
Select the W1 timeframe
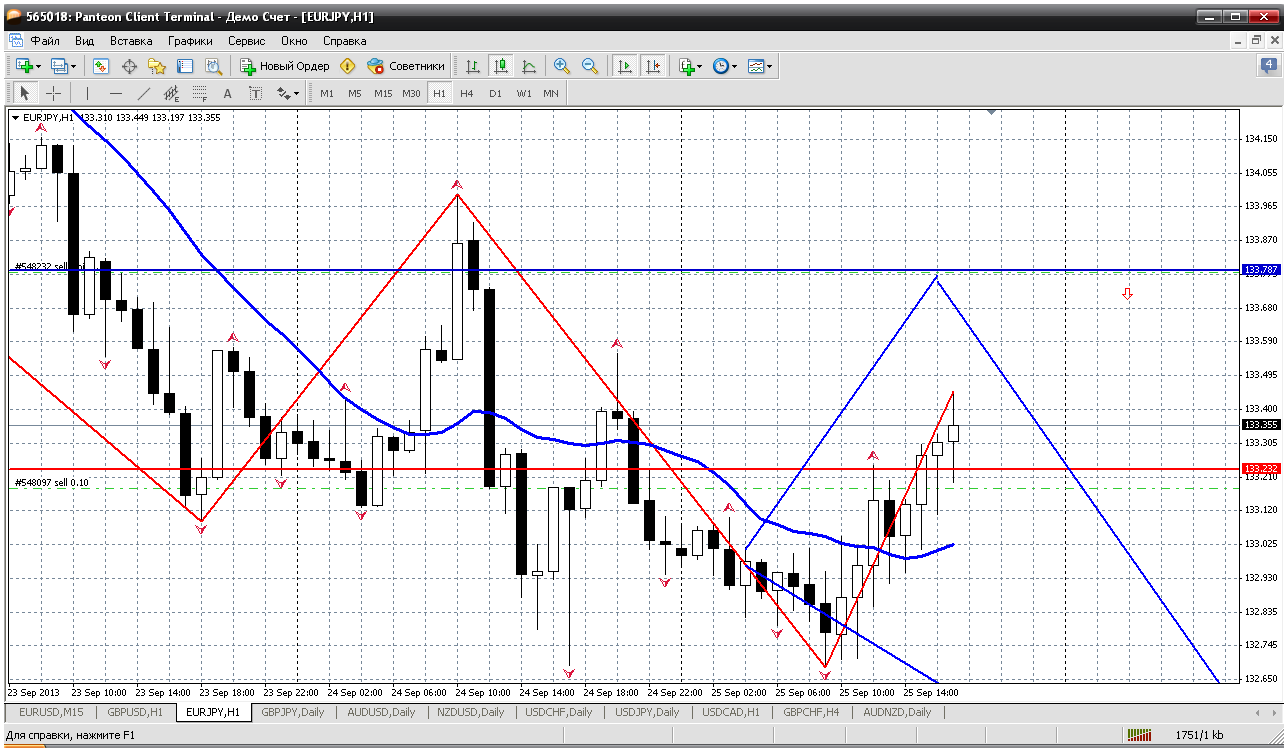[524, 93]
